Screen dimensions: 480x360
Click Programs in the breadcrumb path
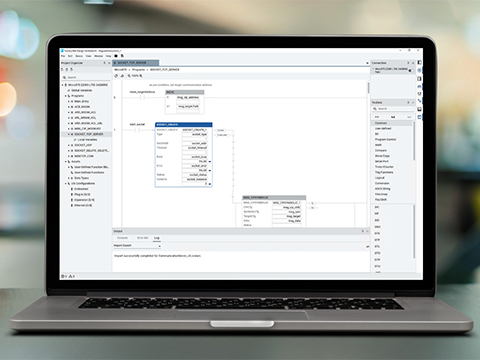click(138, 70)
